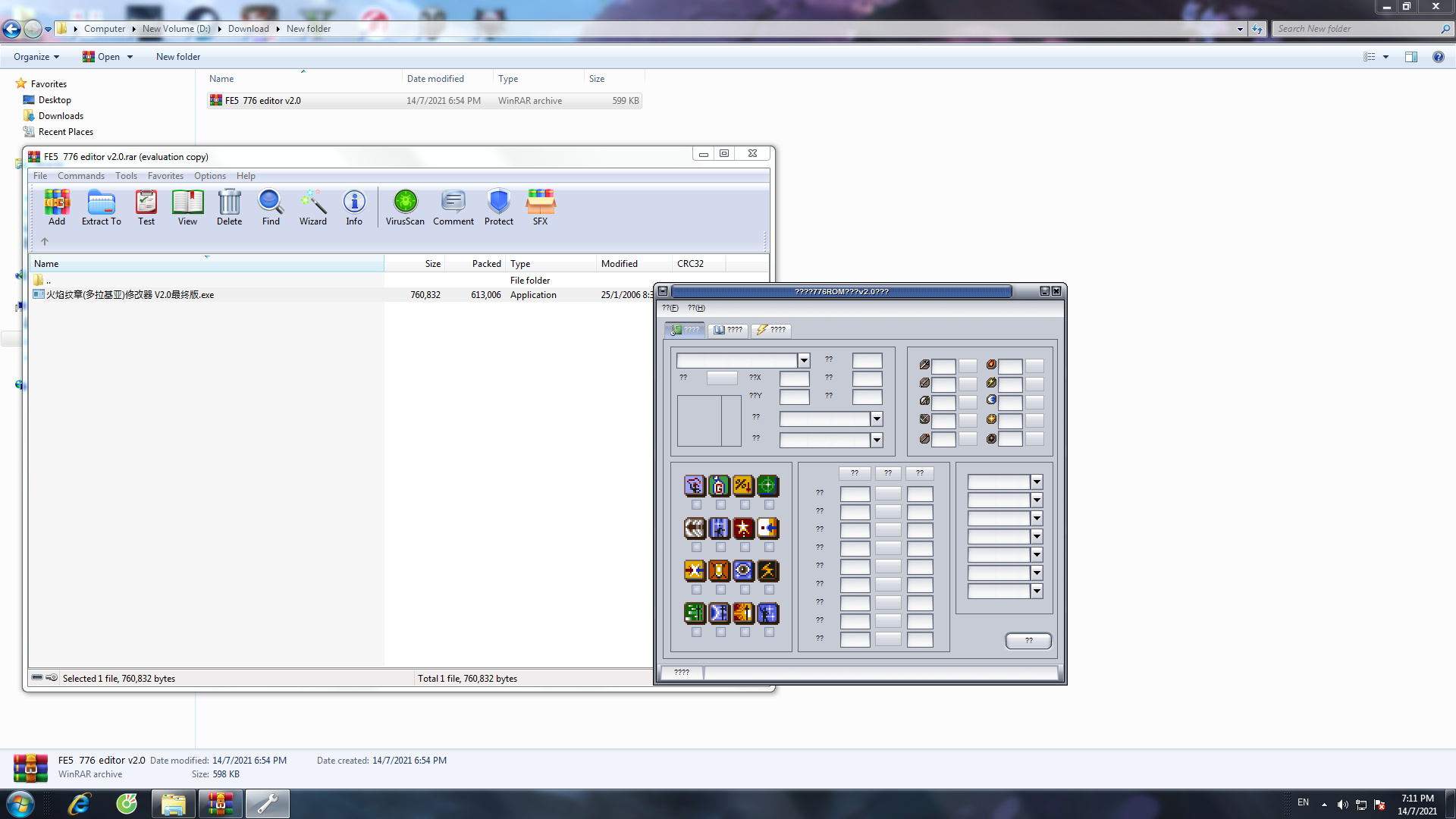Launch the Wizard wand tool
This screenshot has width=1456, height=819.
(x=312, y=207)
